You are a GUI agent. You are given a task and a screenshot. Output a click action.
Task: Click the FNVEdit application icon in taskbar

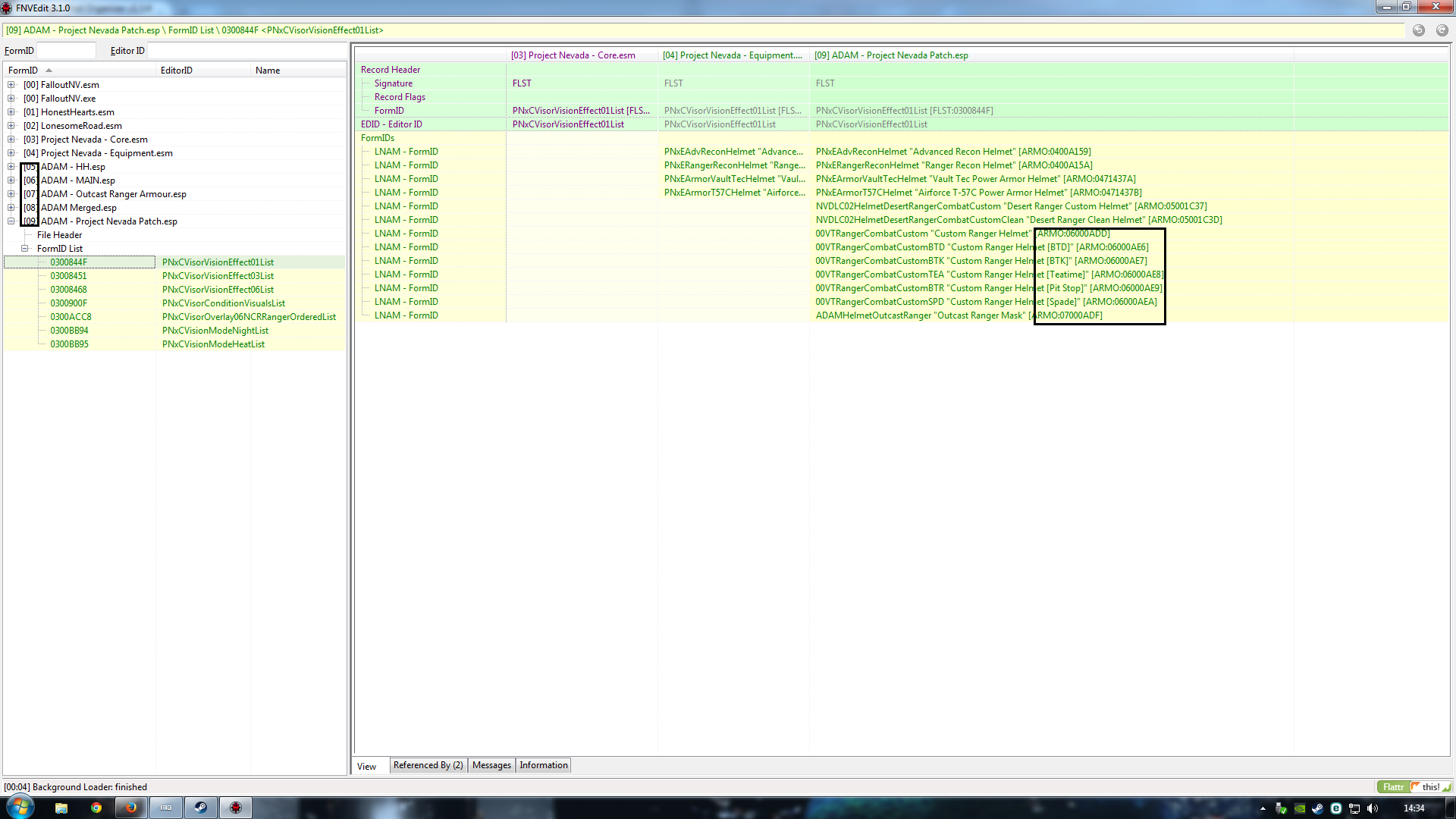point(236,807)
